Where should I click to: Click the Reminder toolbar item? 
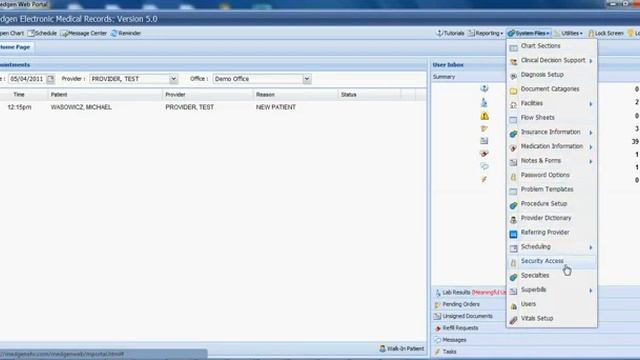coord(126,33)
